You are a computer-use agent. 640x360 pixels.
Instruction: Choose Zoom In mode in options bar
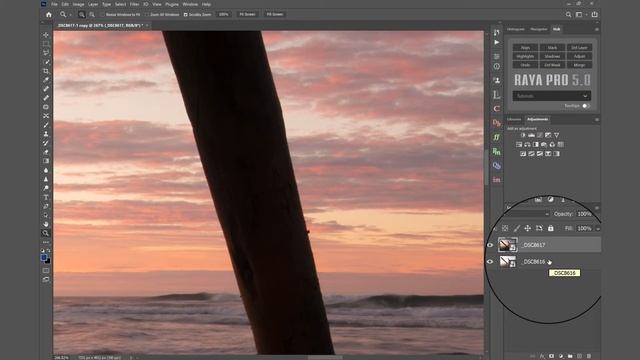[x=82, y=14]
